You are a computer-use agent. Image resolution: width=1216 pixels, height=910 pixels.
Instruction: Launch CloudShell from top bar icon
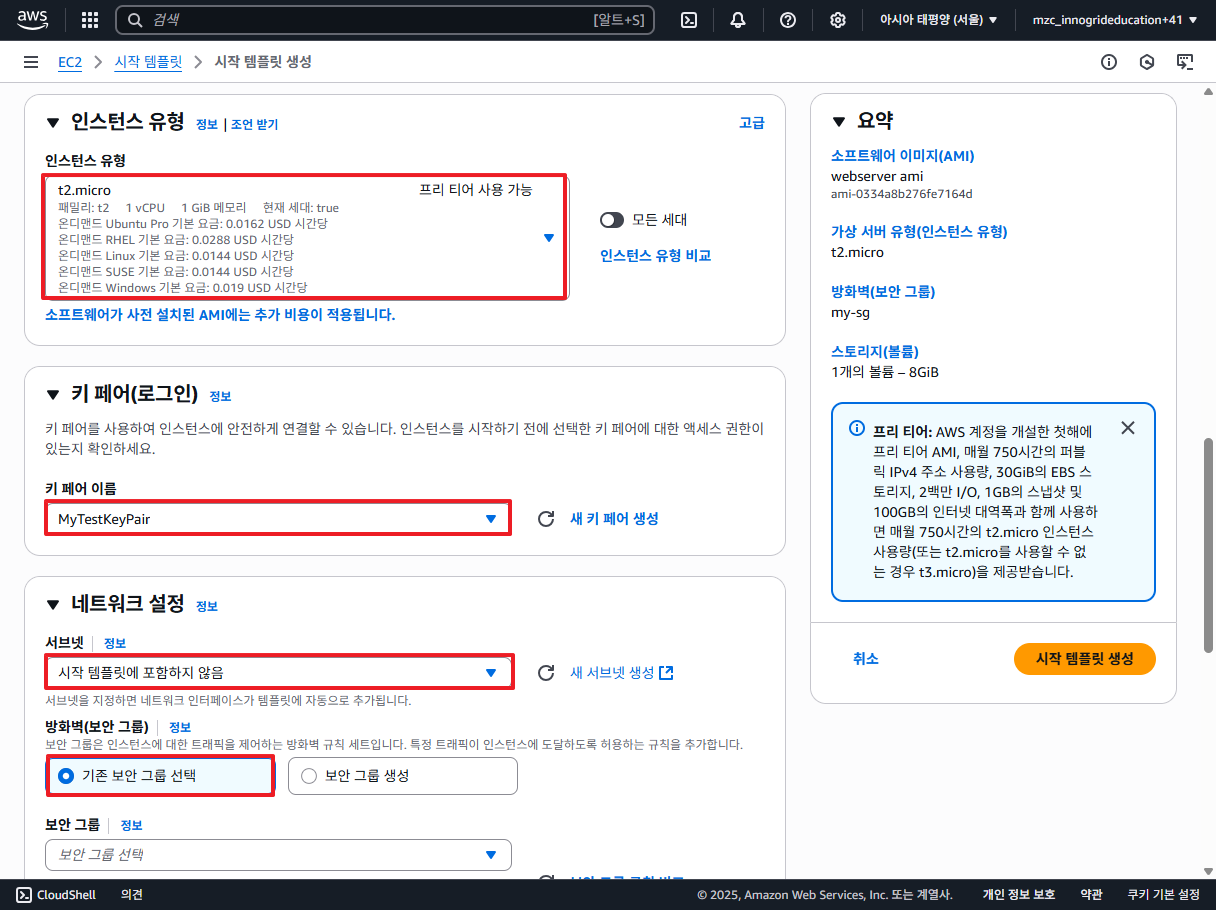(x=689, y=20)
